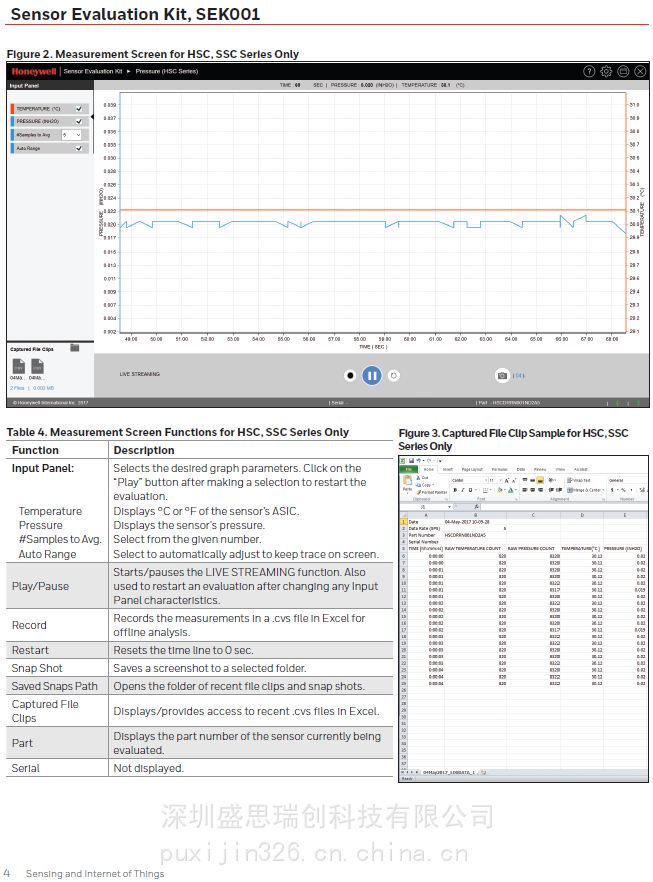Screen dimensions: 653x882
Task: Click the record button in streaming controls
Action: click(x=350, y=375)
